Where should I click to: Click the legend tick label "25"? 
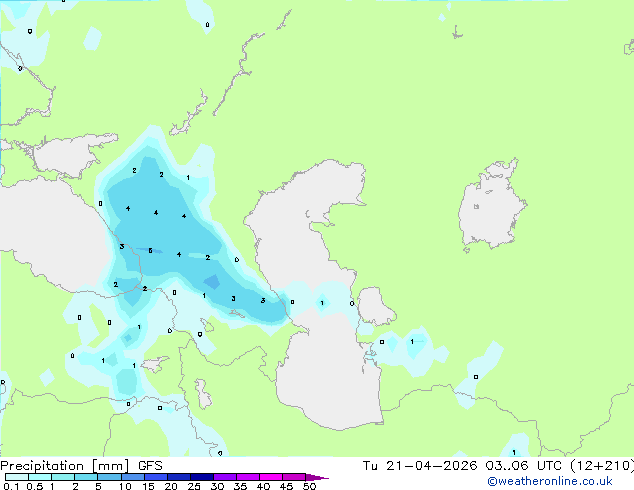pos(194,486)
